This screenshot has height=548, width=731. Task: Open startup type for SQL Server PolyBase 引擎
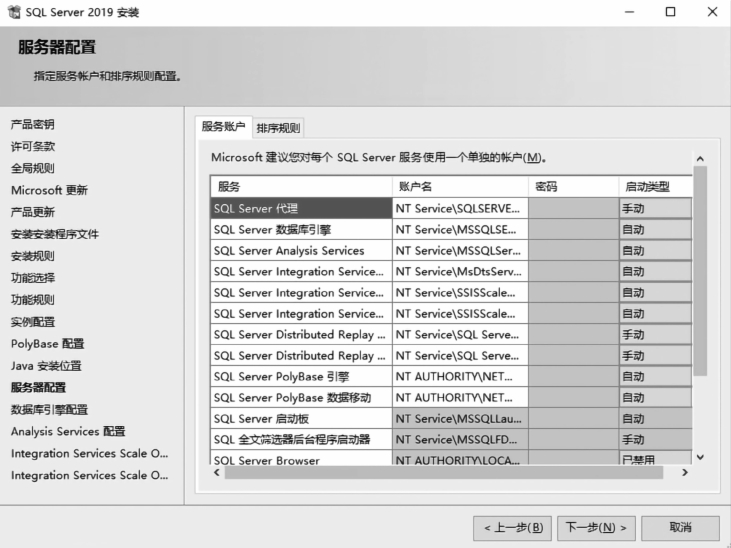click(655, 376)
